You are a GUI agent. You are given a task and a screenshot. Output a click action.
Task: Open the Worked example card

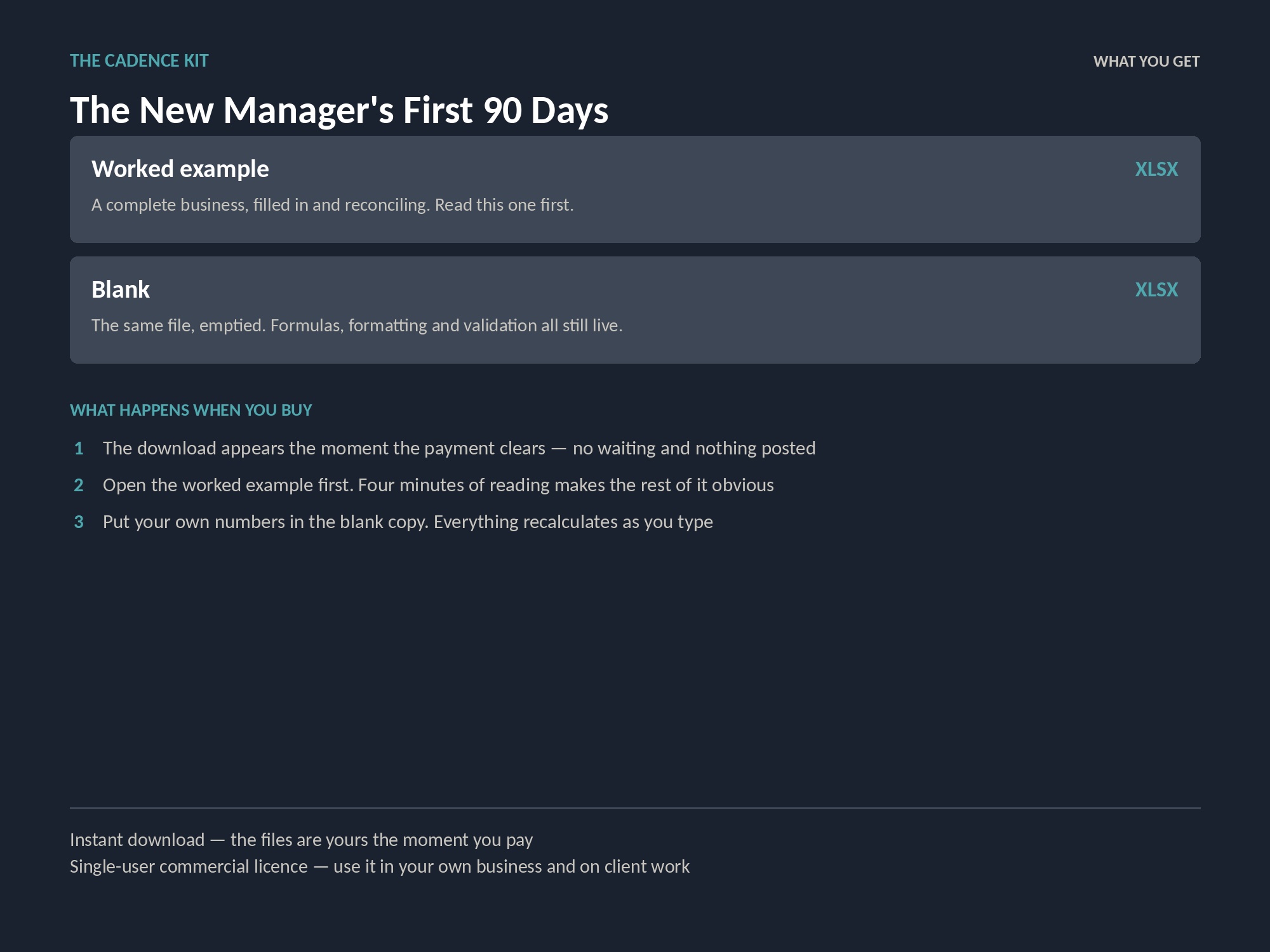click(635, 189)
